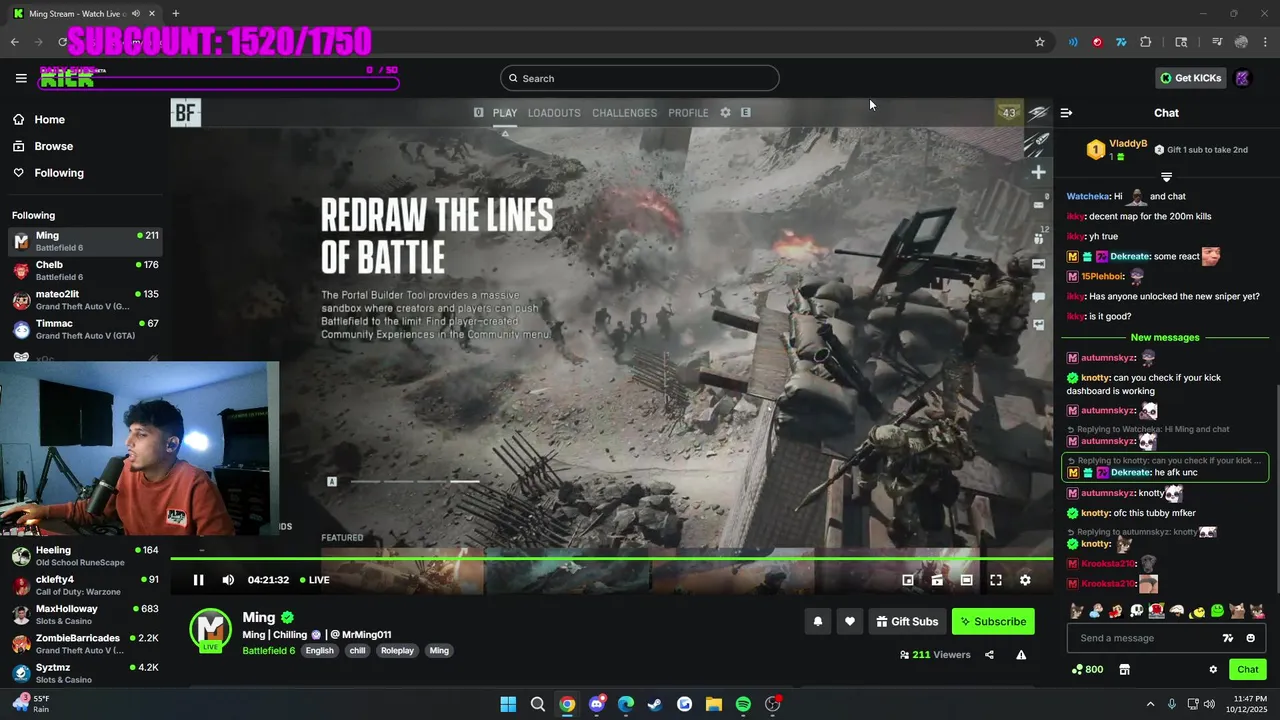1280x720 pixels.
Task: View 800 channel points balance
Action: [x=1087, y=670]
